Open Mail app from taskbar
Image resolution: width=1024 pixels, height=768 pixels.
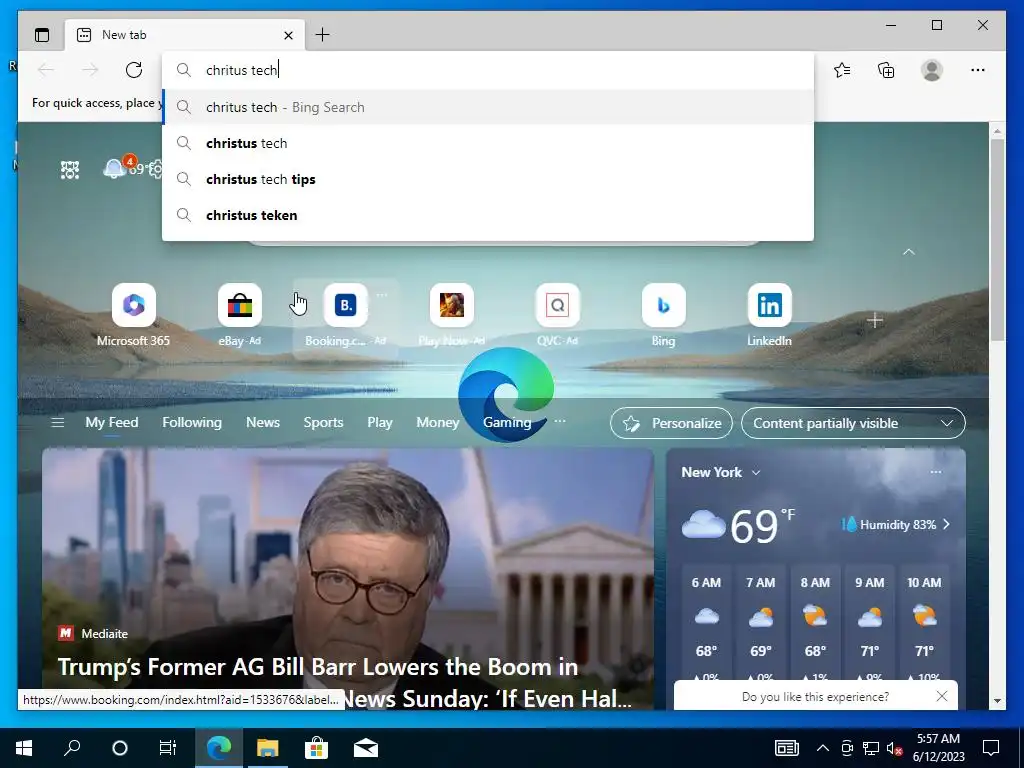pyautogui.click(x=366, y=748)
